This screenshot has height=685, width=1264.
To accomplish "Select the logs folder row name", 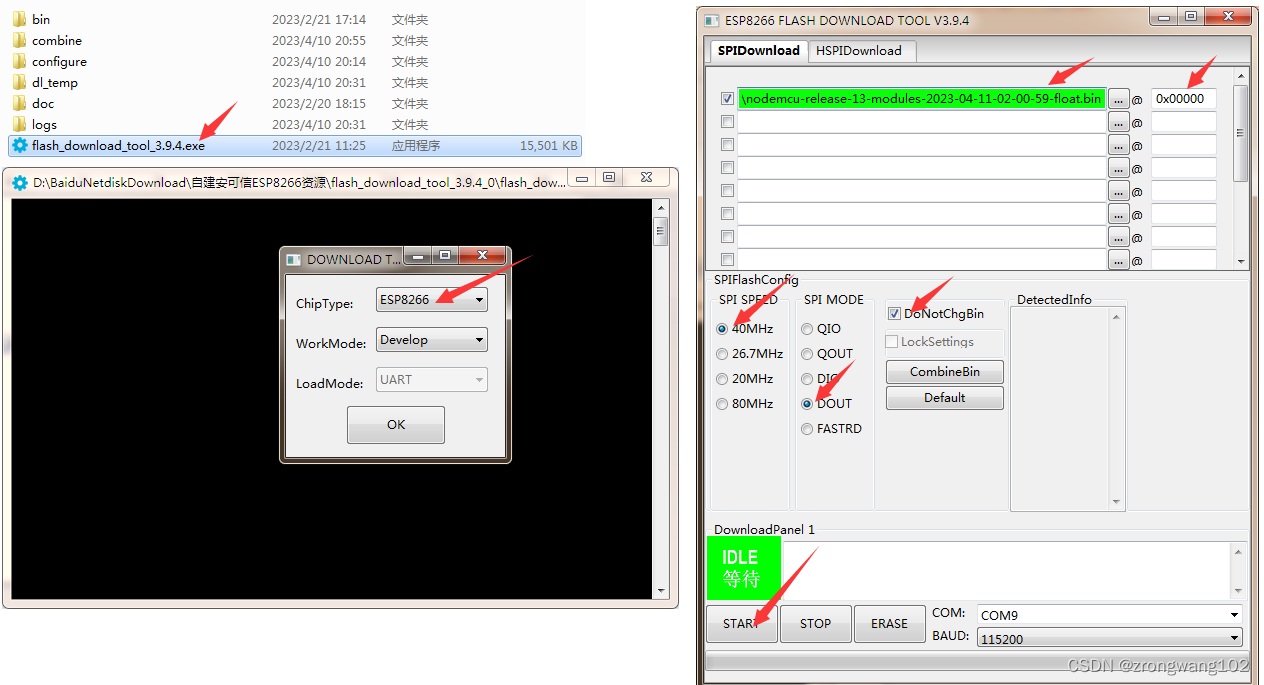I will click(x=44, y=124).
